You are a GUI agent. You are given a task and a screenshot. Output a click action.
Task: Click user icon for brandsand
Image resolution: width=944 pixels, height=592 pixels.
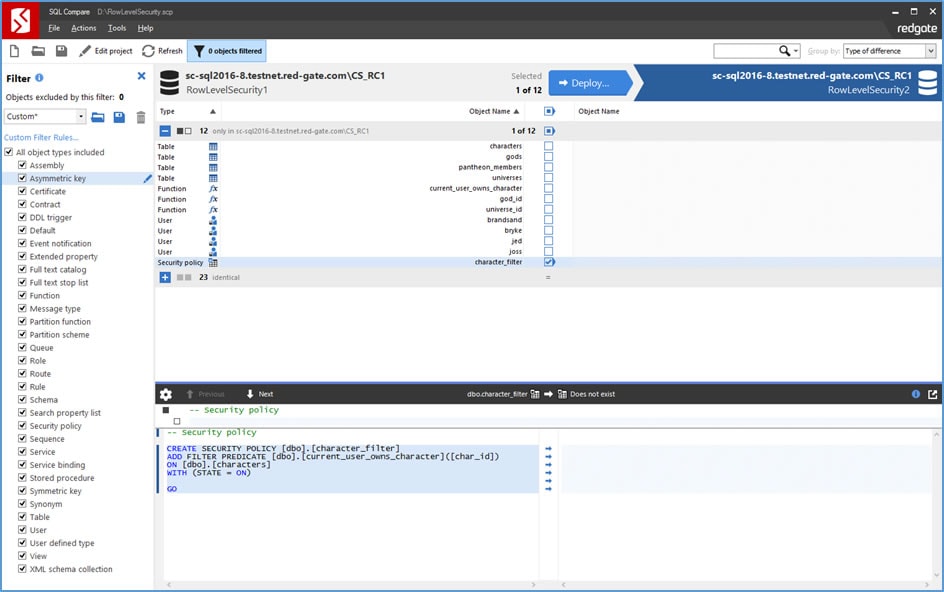(x=213, y=220)
